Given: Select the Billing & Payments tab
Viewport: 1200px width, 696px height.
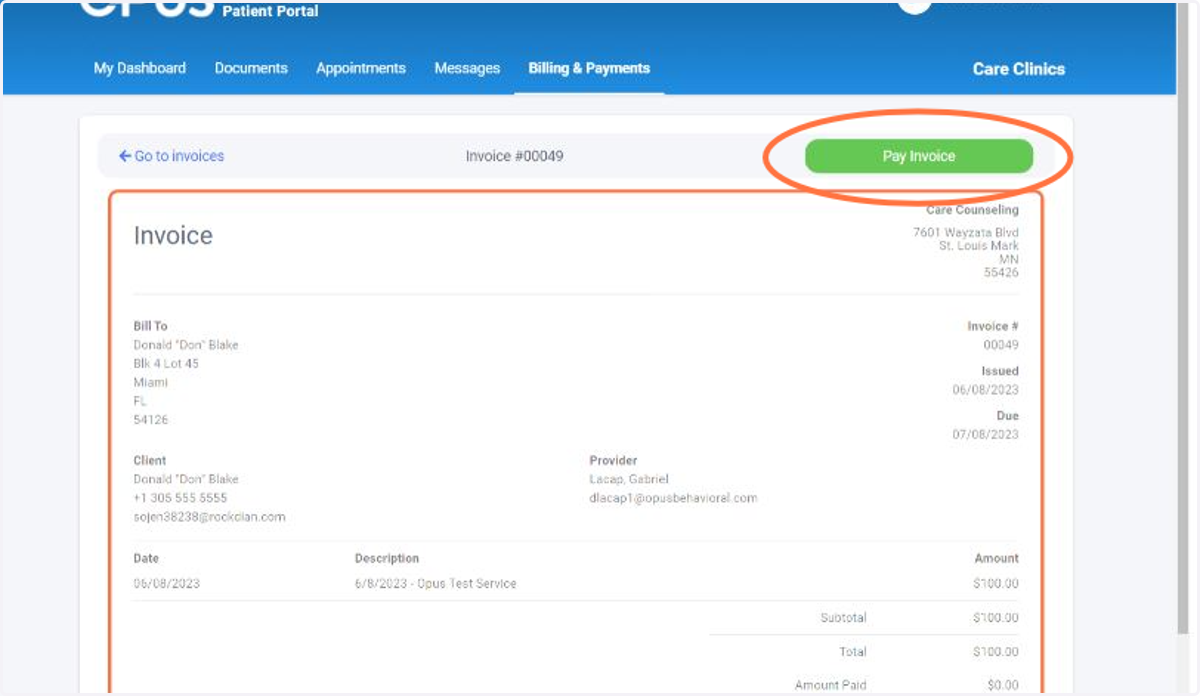Looking at the screenshot, I should [x=589, y=68].
